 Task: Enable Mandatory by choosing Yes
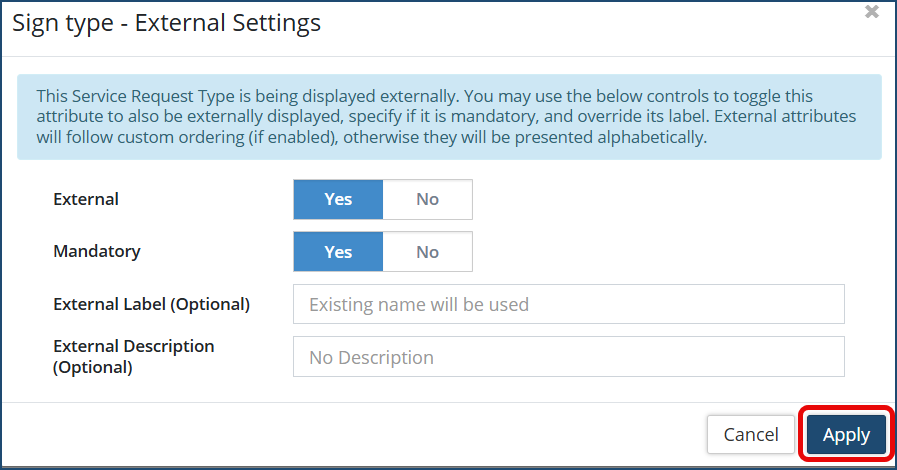click(338, 252)
